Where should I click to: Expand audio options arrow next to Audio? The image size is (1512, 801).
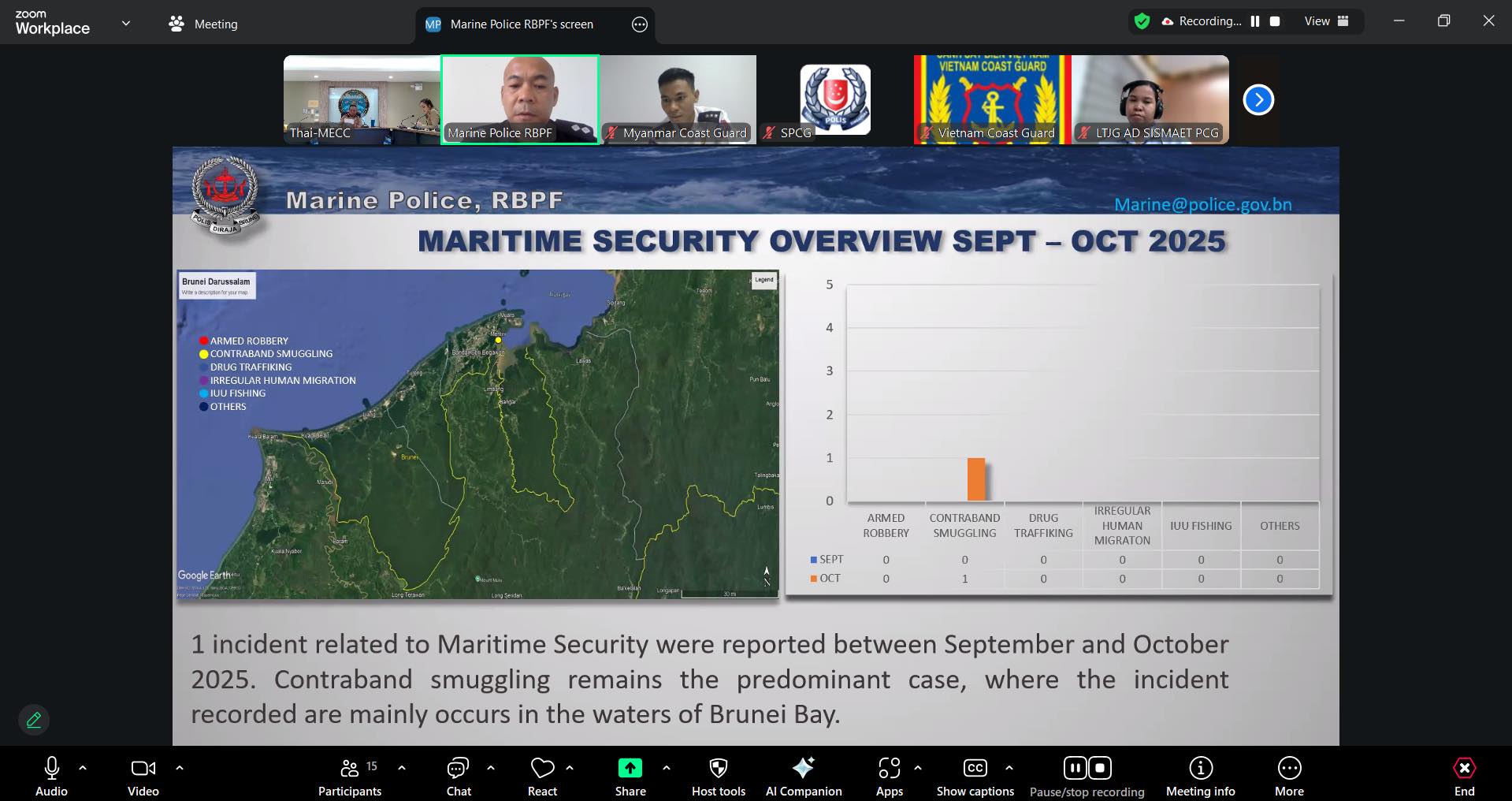(83, 767)
